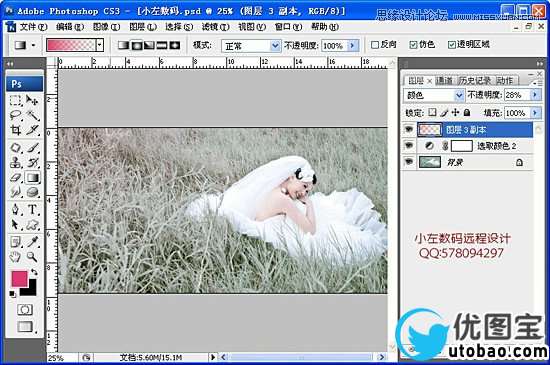Screen dimensions: 550x365
Task: Open the 图像 menu
Action: [106, 27]
